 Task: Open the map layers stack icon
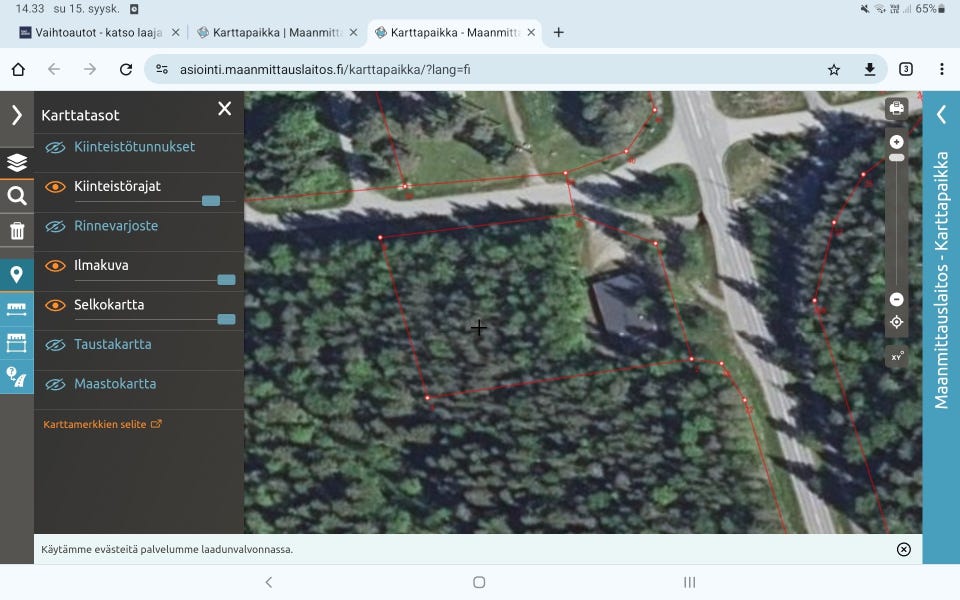(x=17, y=162)
